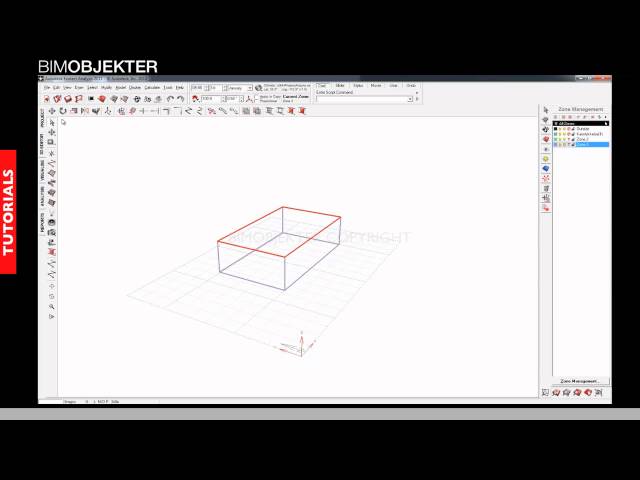Open the File menu
Viewport: 640px width, 480px height.
coord(47,88)
